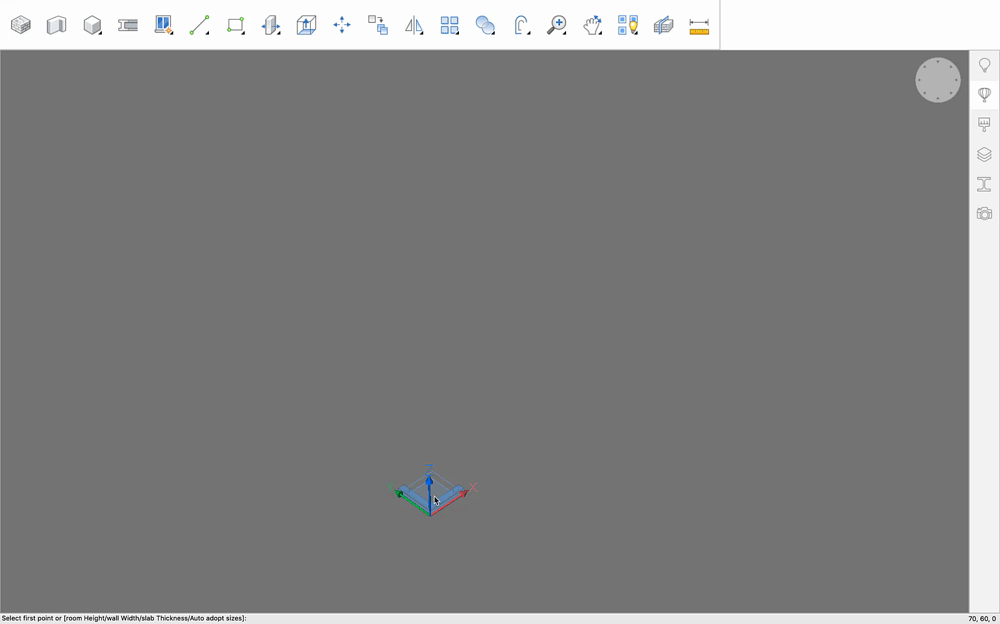The height and width of the screenshot is (624, 1000).
Task: Toggle the lights panel via bulb icon
Action: [628, 25]
